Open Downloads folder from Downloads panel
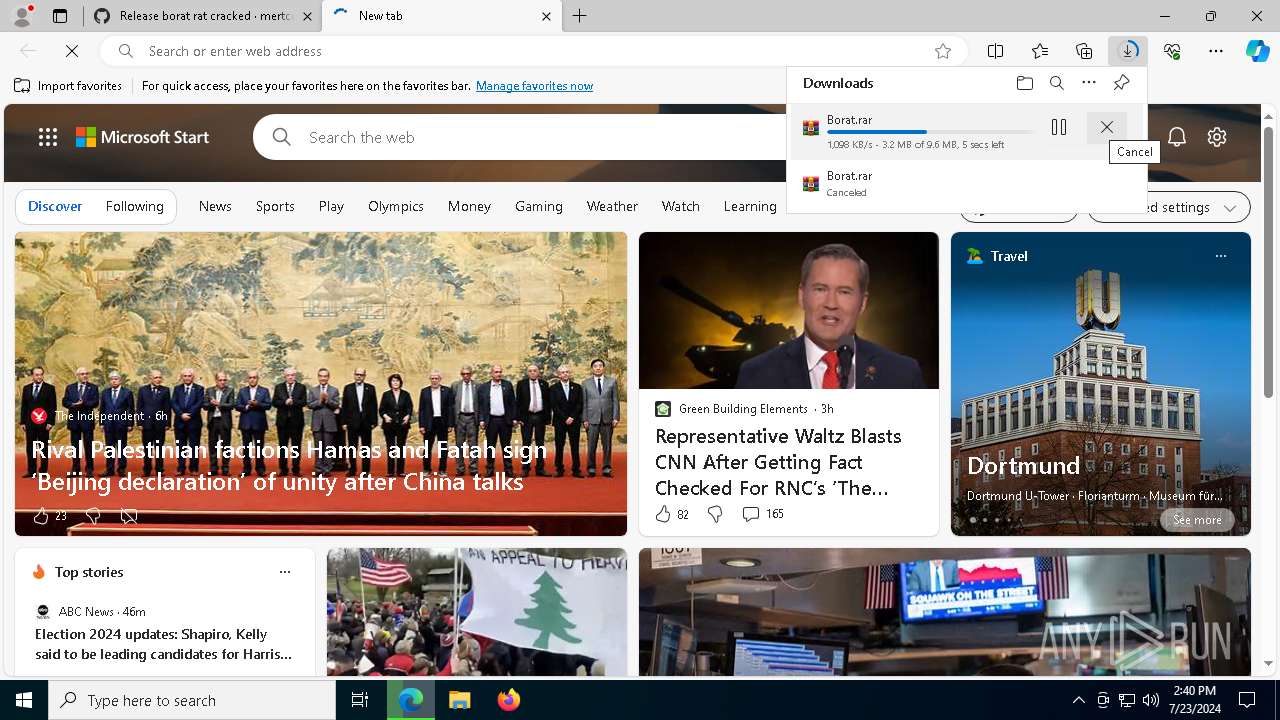This screenshot has width=1280, height=720. [1025, 83]
